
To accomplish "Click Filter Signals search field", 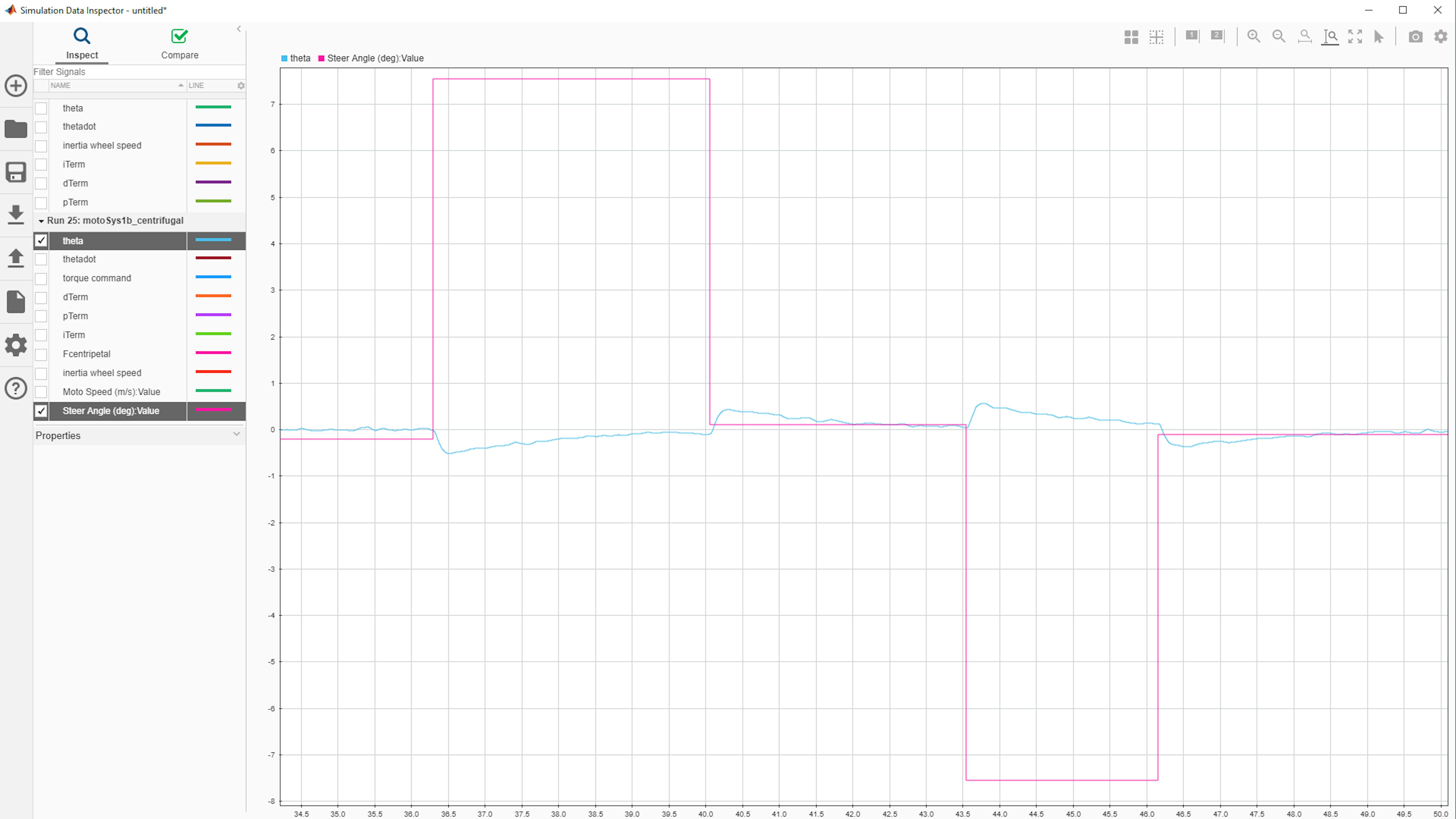I will point(139,72).
